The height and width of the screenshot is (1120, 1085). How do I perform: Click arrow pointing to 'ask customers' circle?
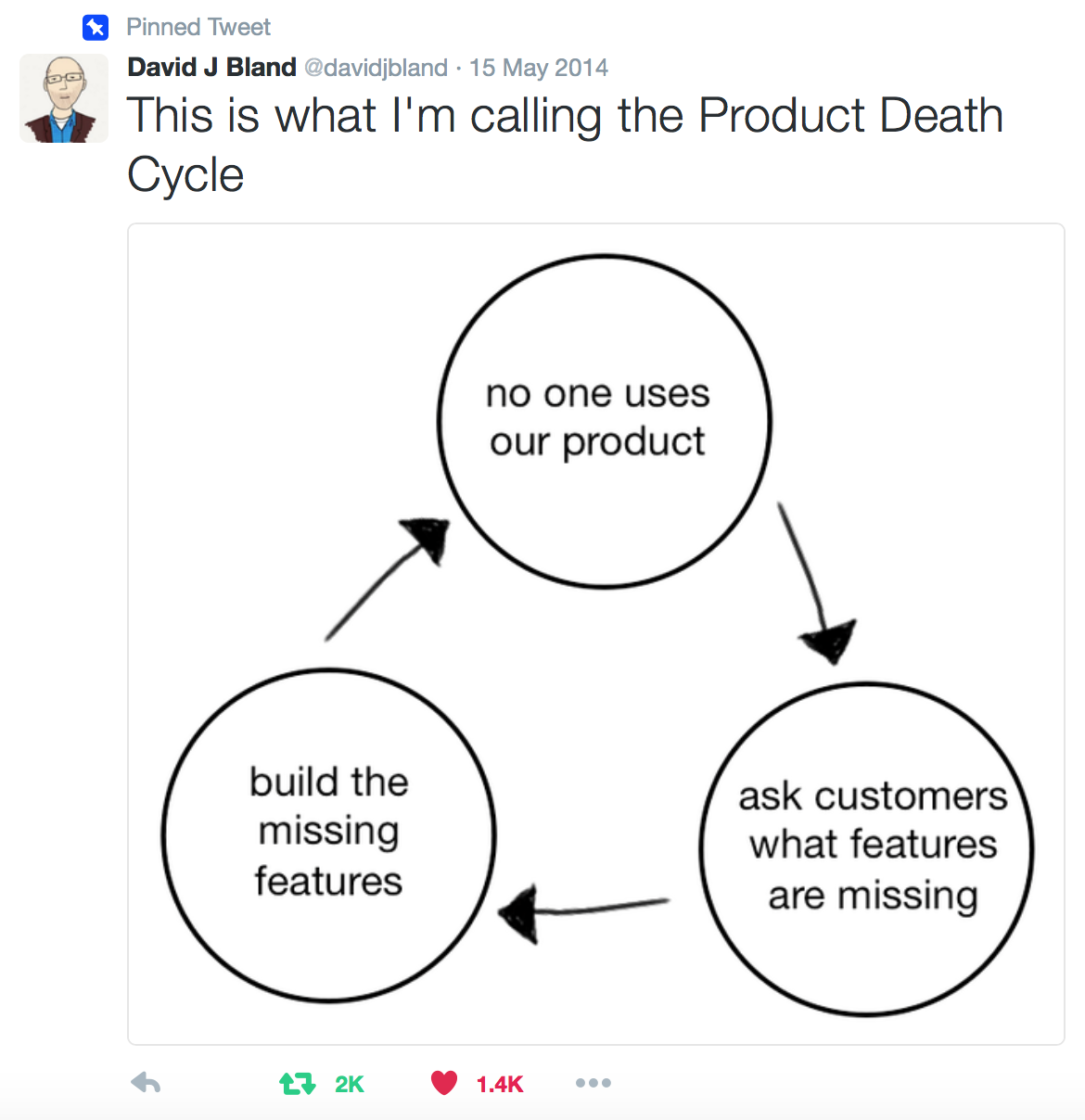816,583
